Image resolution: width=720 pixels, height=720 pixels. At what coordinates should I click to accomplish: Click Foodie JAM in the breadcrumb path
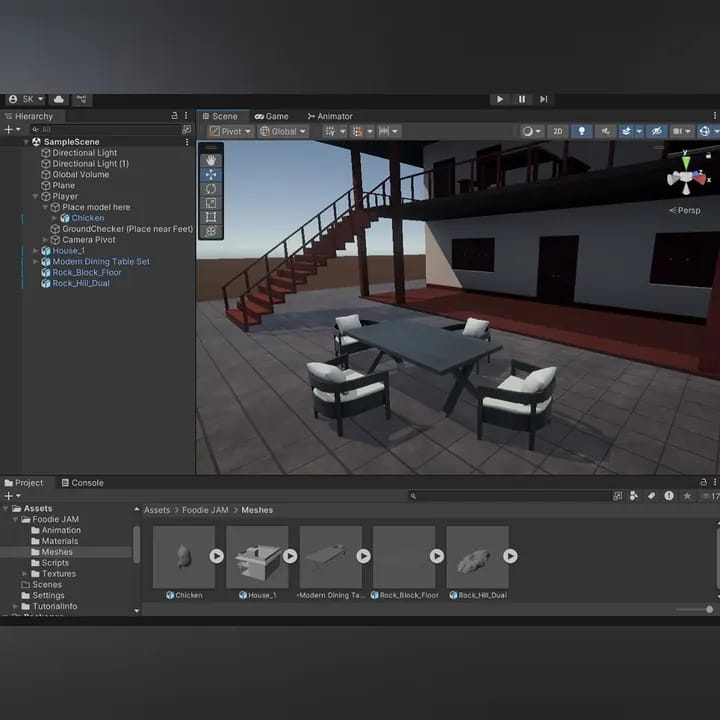(x=205, y=510)
